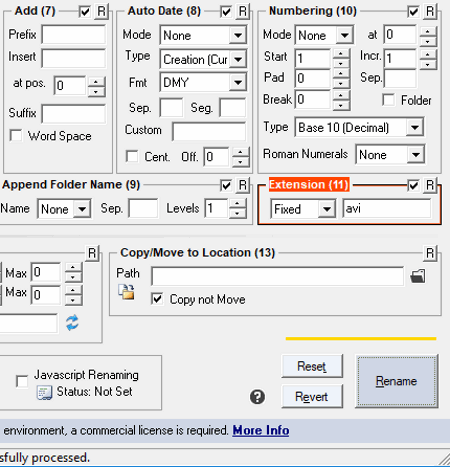Open the Extension Fixed dropdown

(303, 209)
